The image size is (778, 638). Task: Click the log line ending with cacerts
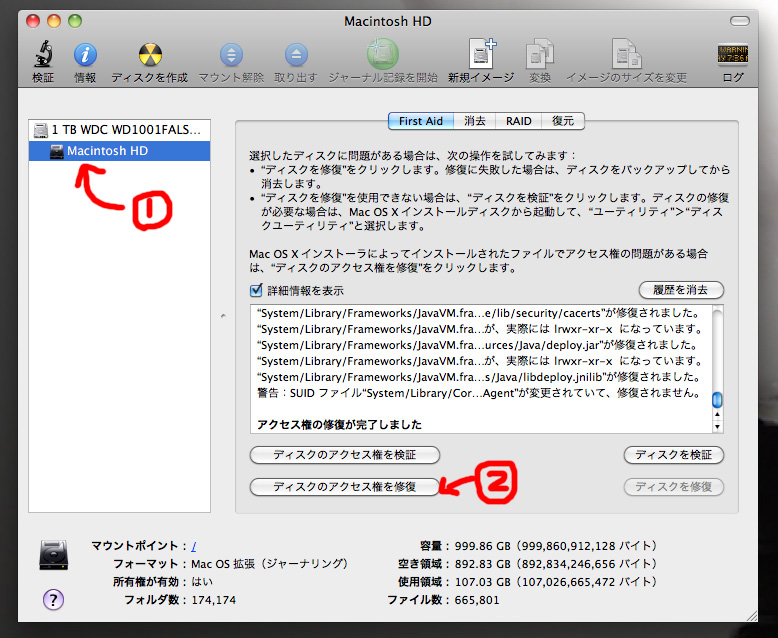478,313
